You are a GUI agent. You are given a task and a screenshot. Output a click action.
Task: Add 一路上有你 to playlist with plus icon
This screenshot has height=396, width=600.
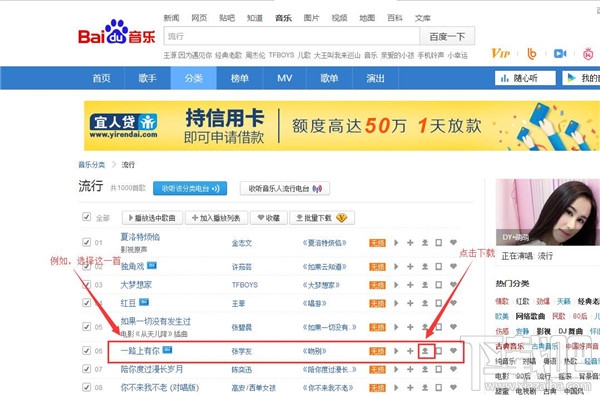410,350
